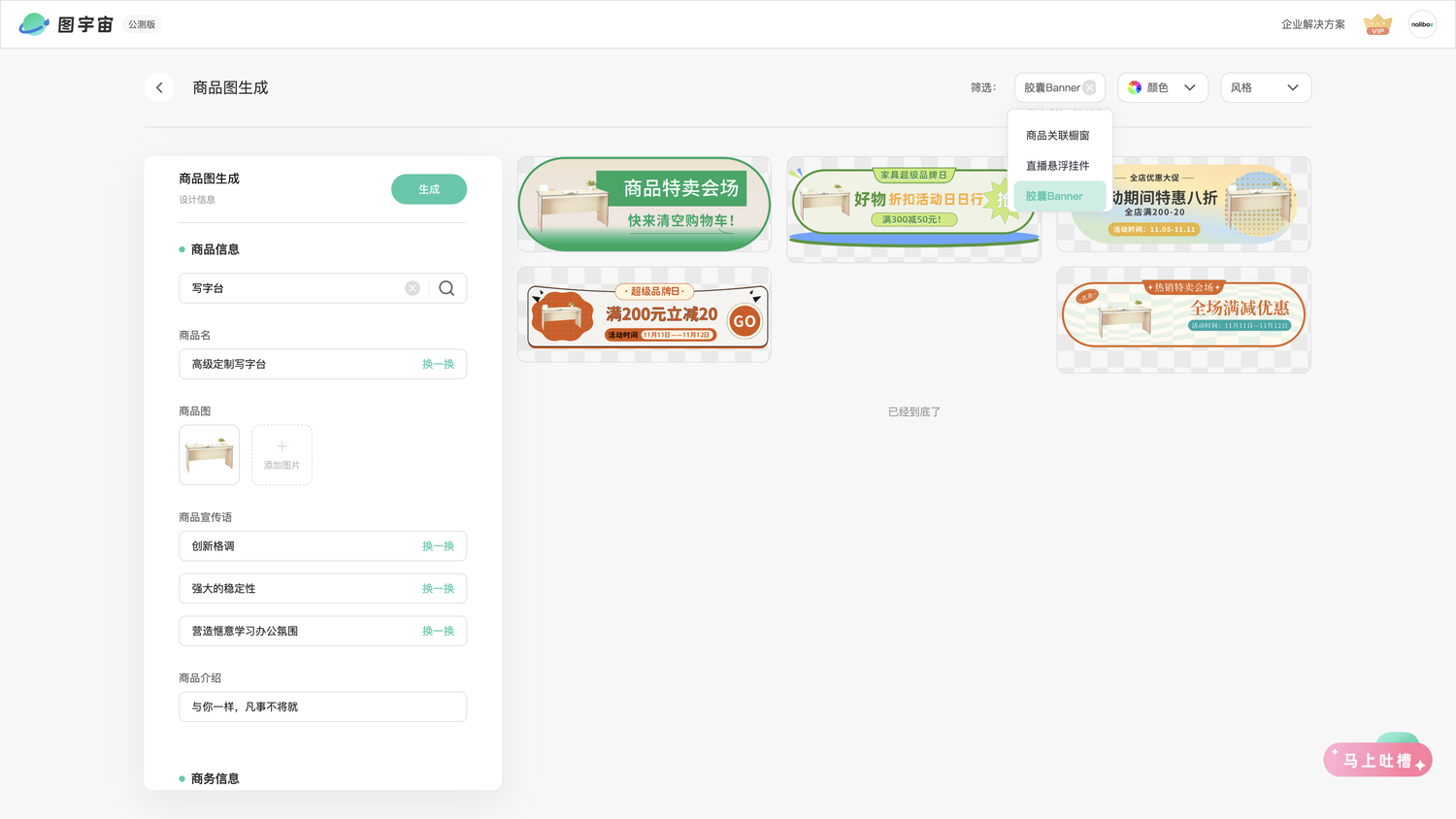Open 企业解决方案 link
Screen dimensions: 1456x819
click(x=1313, y=24)
